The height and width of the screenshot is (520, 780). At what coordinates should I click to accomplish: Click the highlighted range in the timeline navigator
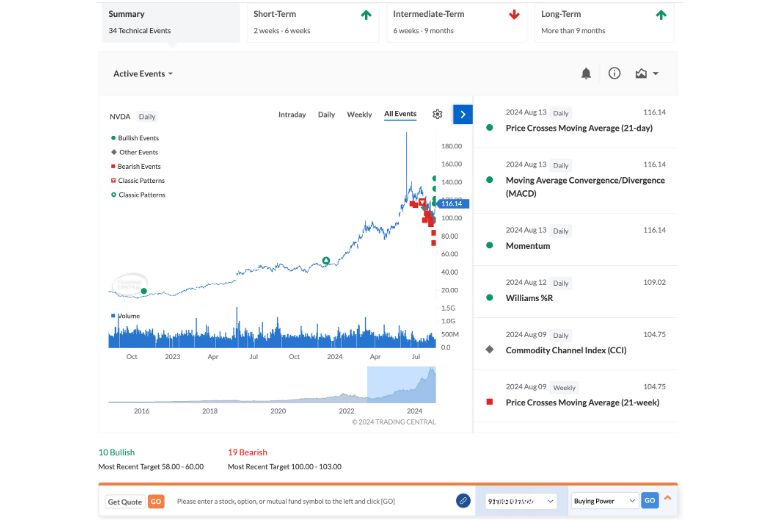(x=401, y=384)
